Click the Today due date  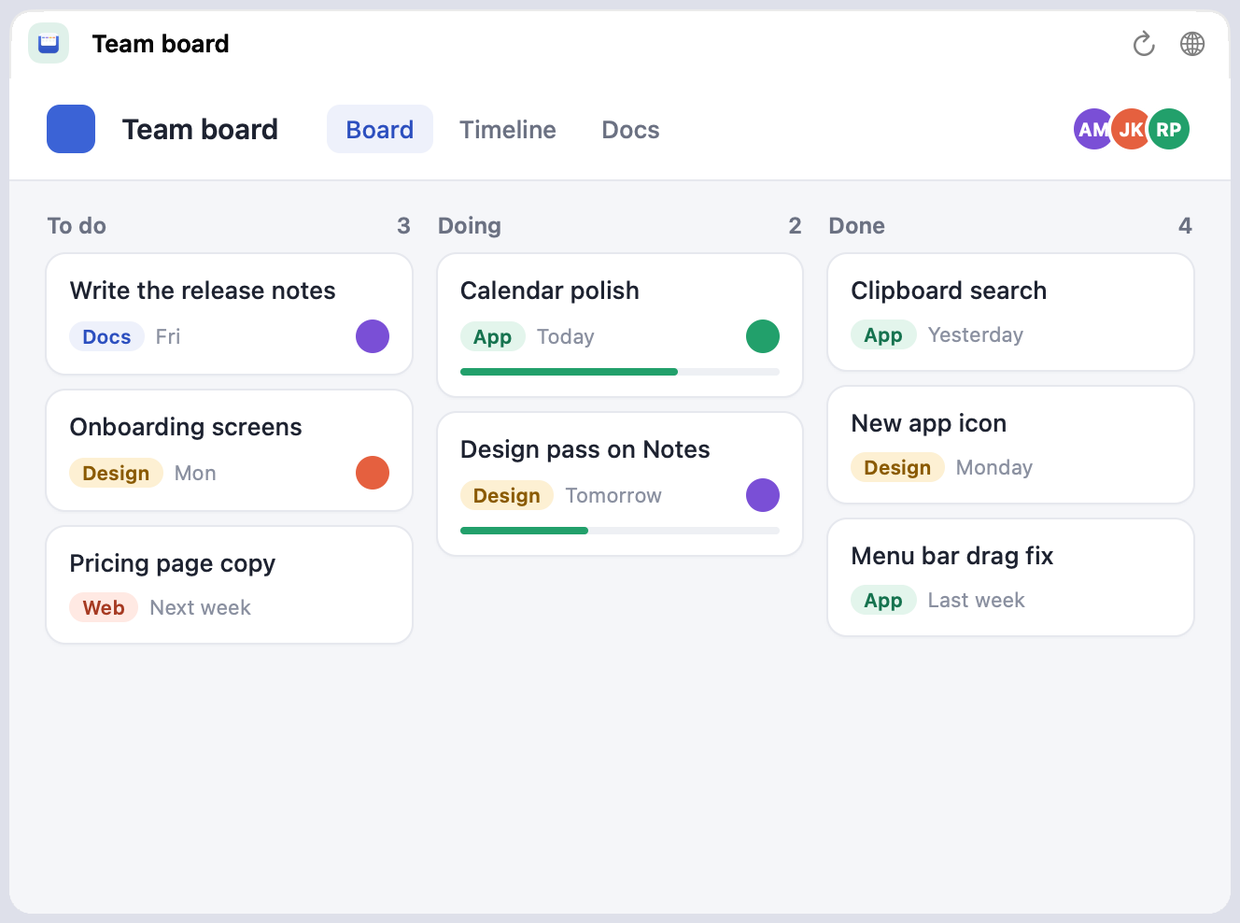[566, 336]
